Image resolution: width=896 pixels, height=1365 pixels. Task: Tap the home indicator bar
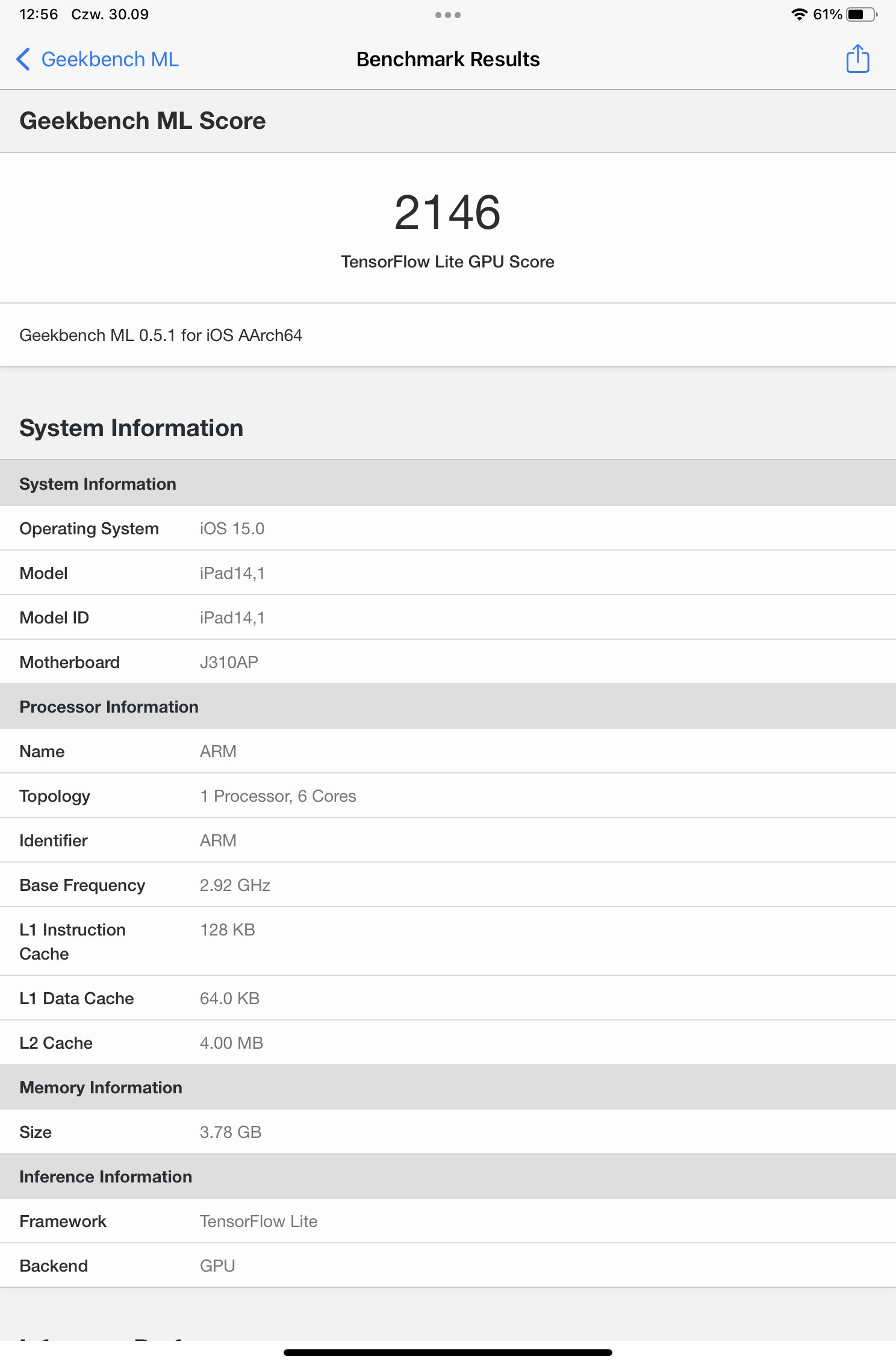(x=447, y=1352)
